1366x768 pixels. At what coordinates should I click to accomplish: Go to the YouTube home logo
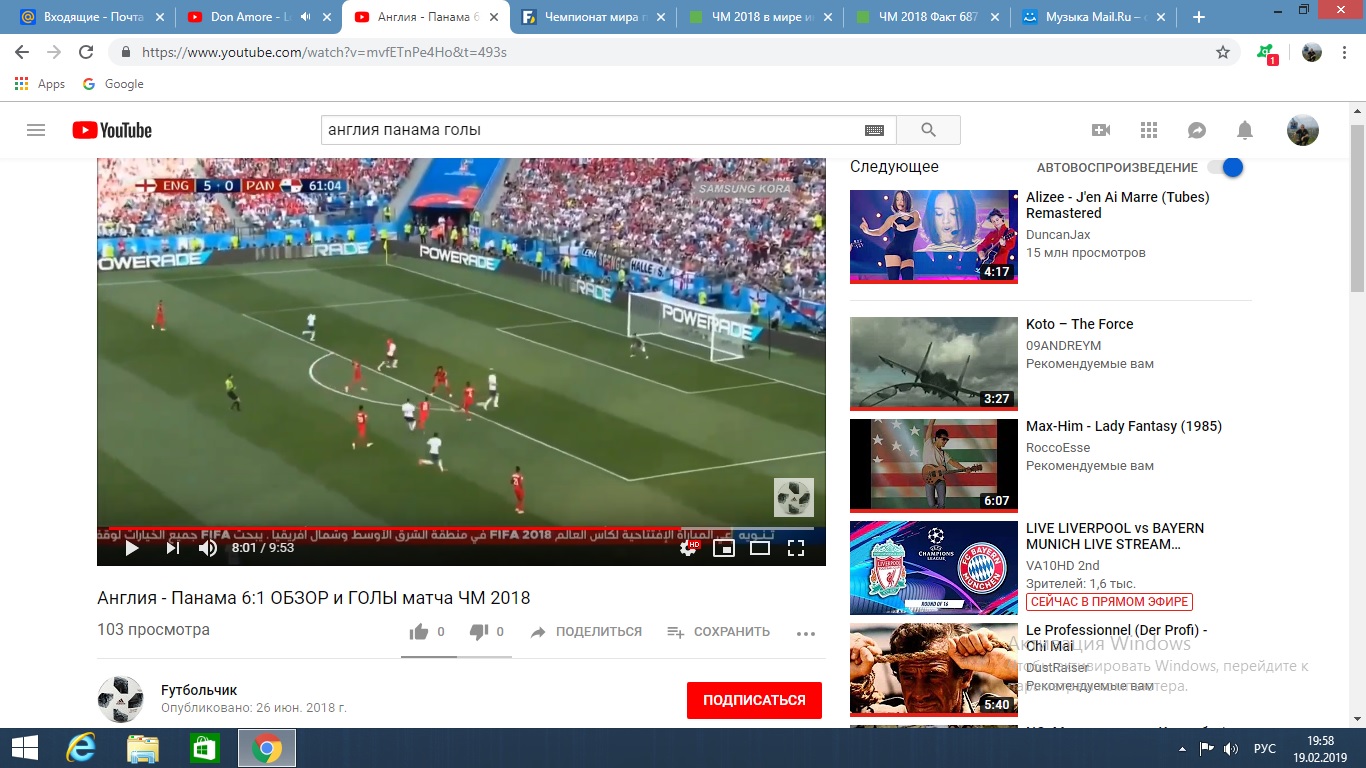112,130
